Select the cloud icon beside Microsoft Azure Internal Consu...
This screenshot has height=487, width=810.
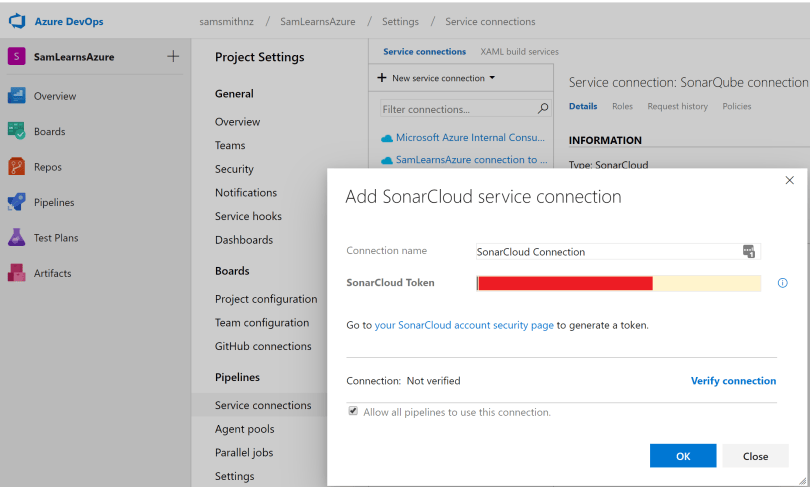coord(386,138)
